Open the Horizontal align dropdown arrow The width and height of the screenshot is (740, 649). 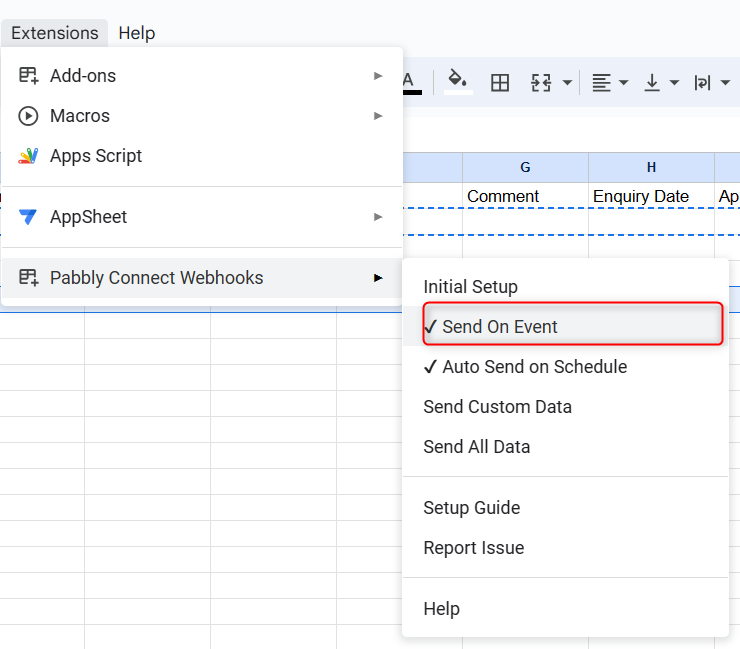click(x=623, y=83)
